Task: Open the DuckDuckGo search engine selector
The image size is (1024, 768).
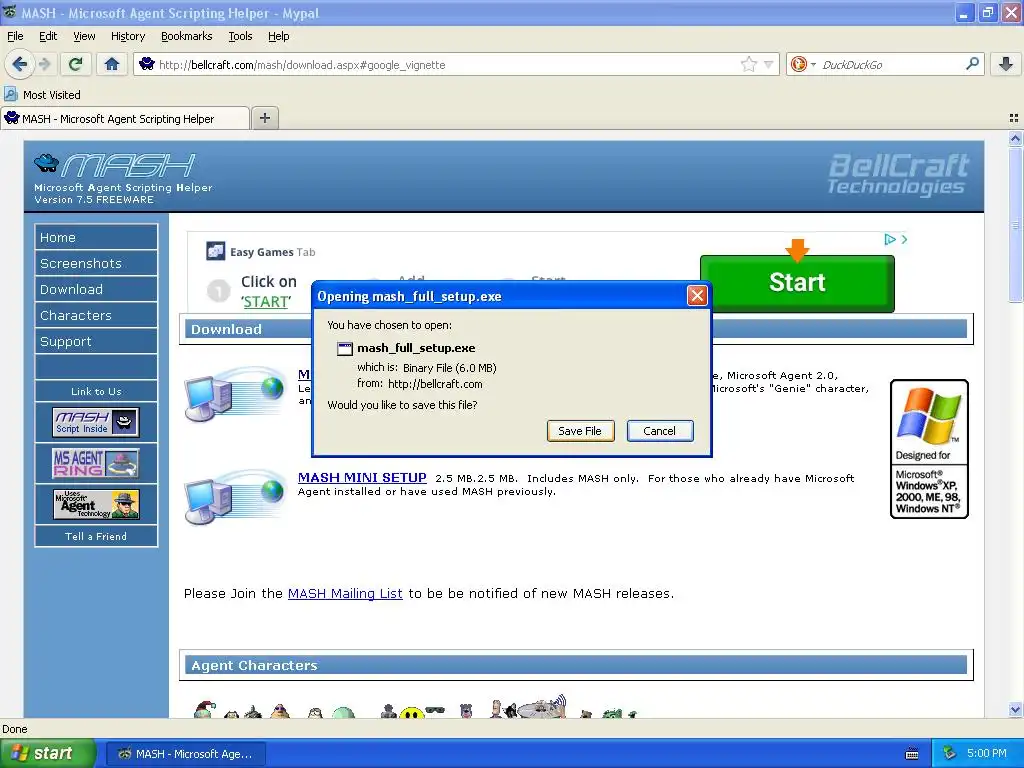Action: click(x=803, y=64)
